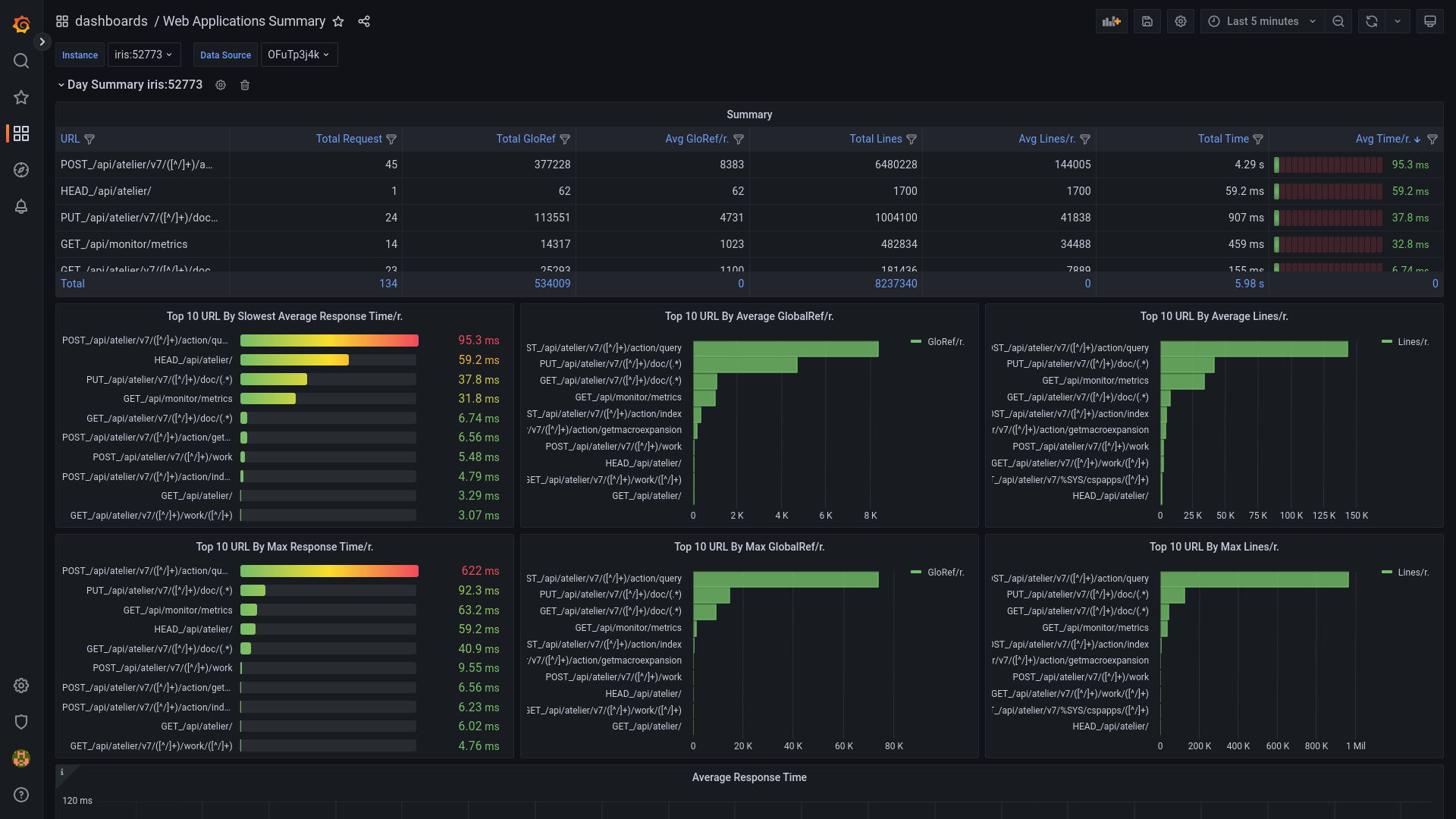
Task: Share the dashboard with the share icon
Action: [x=364, y=21]
